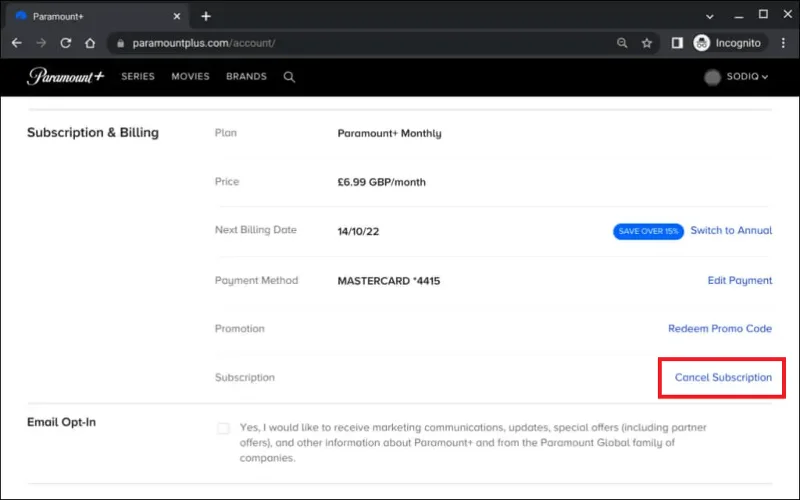Click the '14/10/22' billing date
Screen dimensions: 800x500
(x=358, y=232)
